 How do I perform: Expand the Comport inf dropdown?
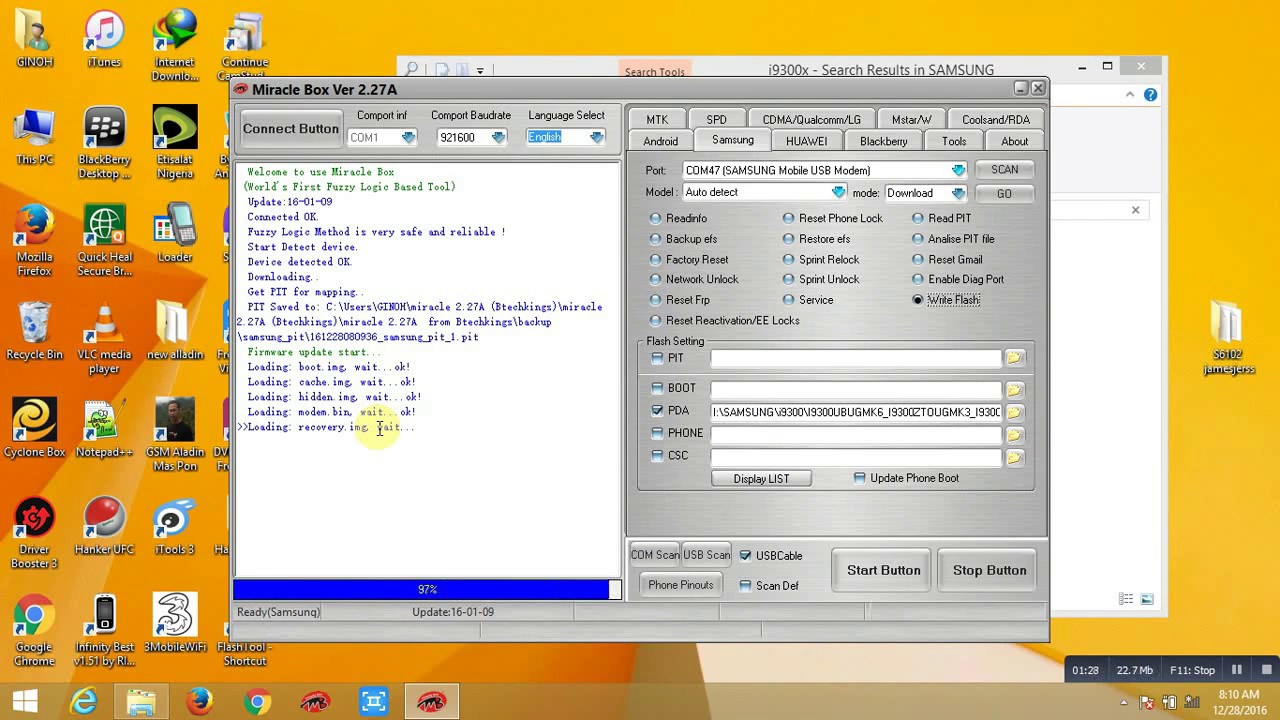(x=408, y=137)
